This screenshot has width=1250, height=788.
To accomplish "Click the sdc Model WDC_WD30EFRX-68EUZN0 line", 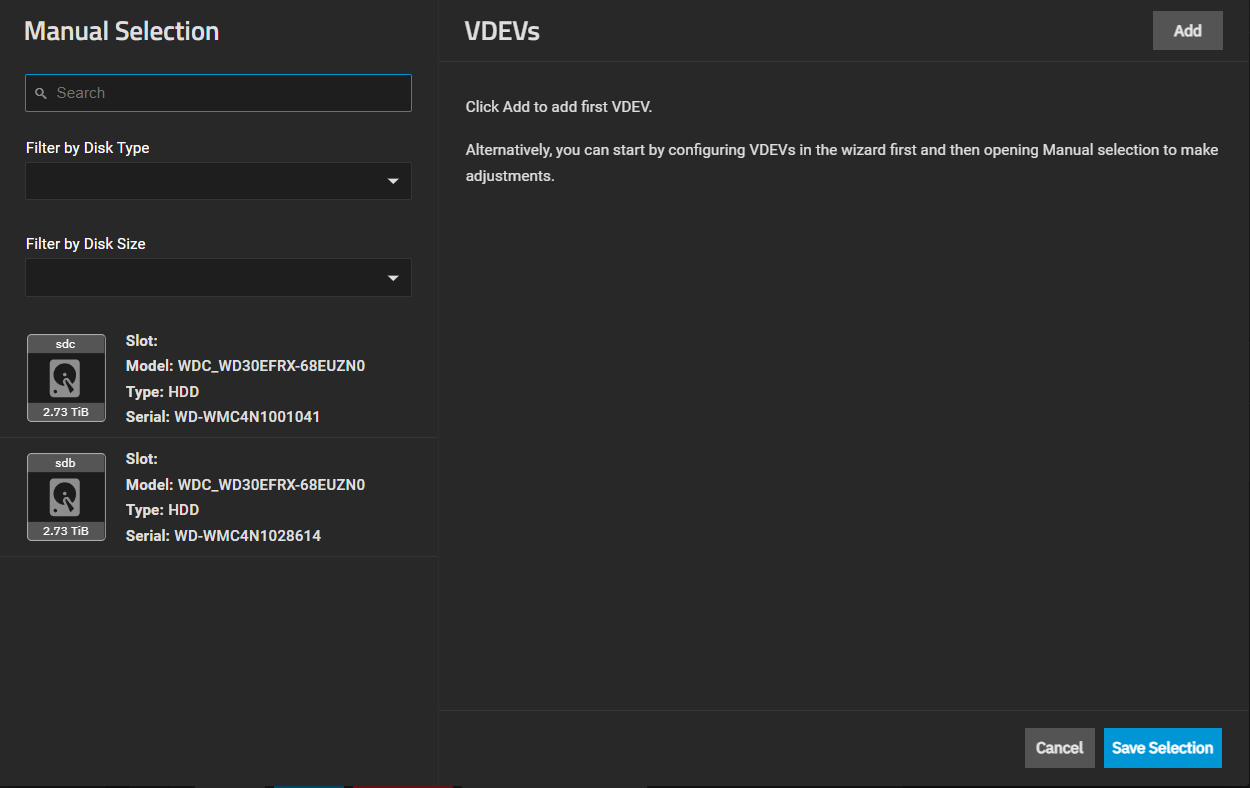I will click(x=245, y=366).
